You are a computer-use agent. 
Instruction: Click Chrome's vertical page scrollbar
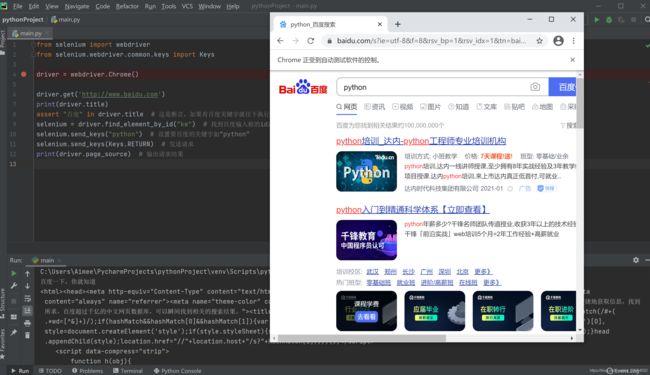coord(580,104)
